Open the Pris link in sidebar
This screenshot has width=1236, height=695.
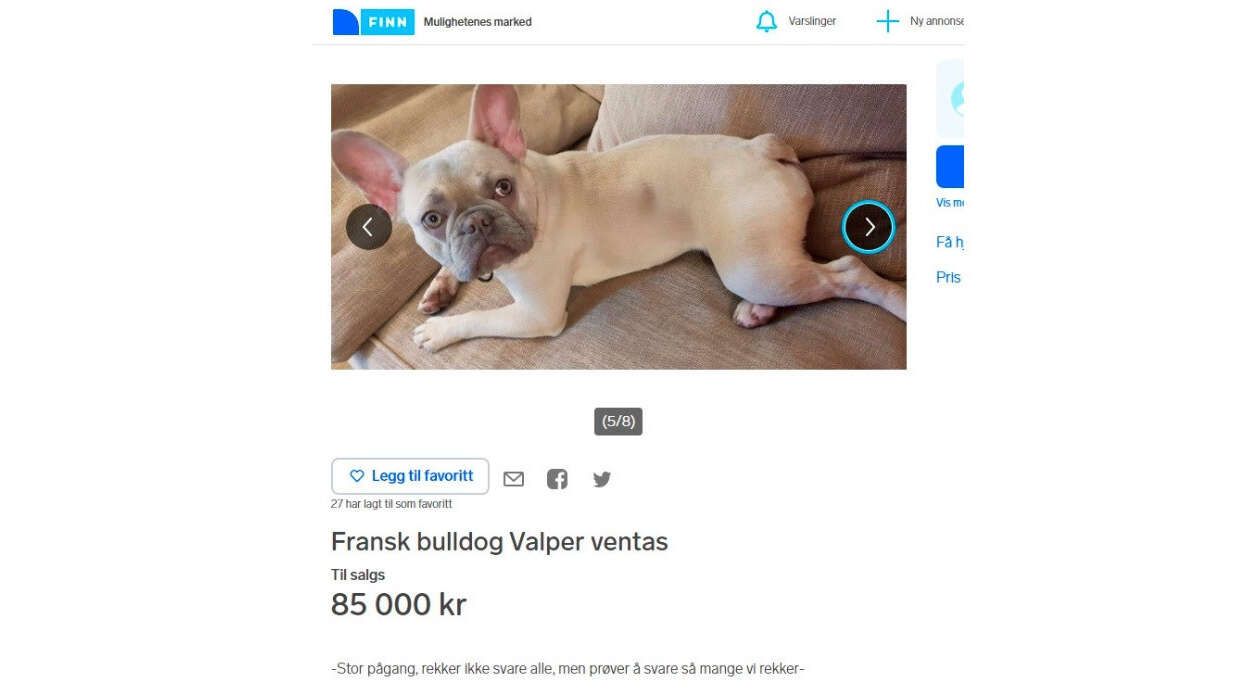tap(948, 277)
